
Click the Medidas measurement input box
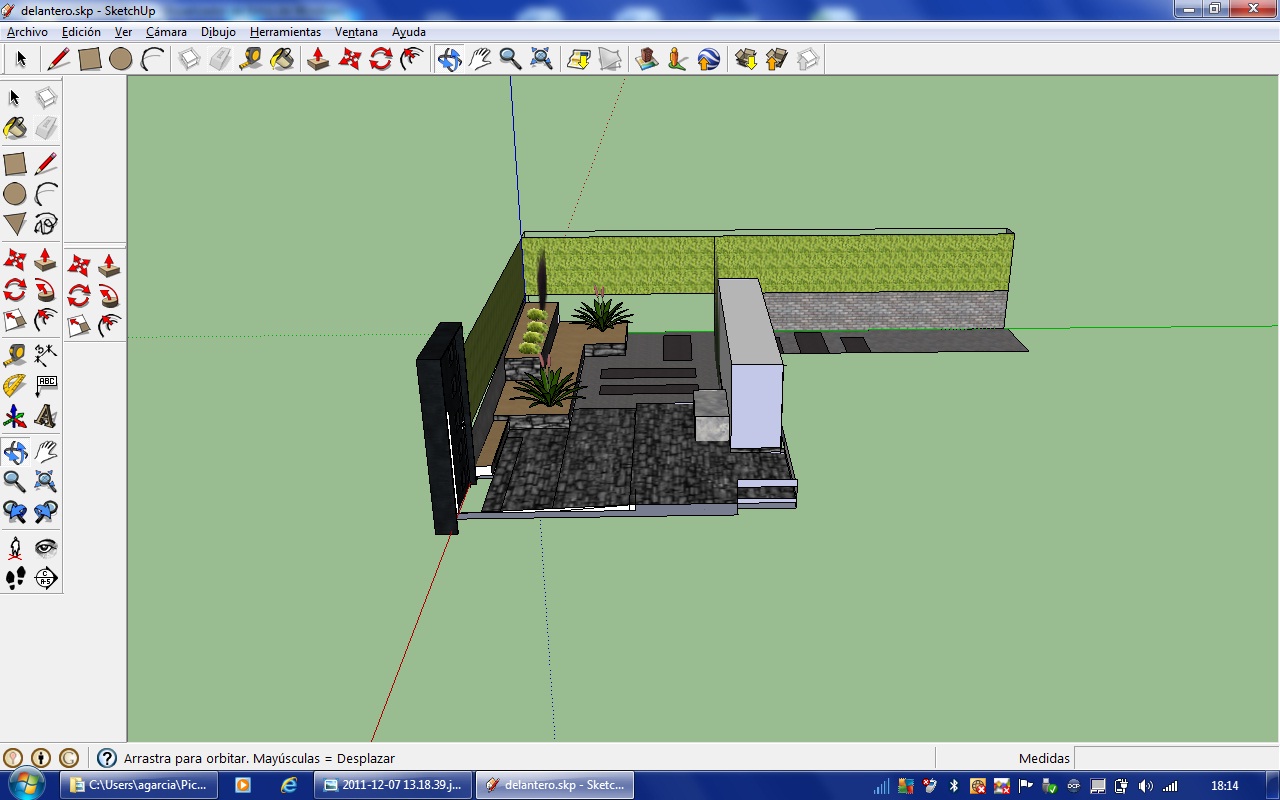click(1175, 758)
